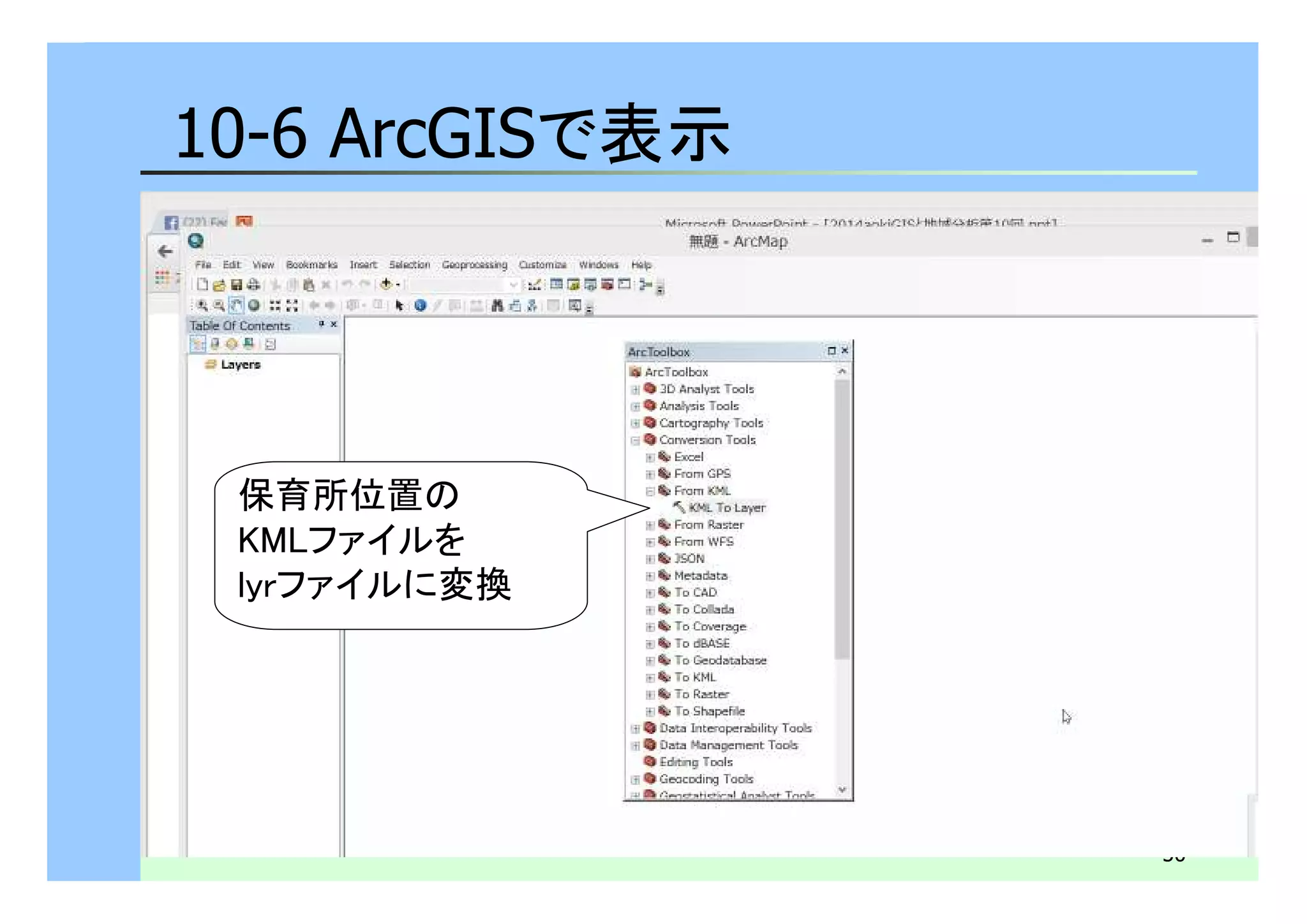
Task: Click List By Source icon
Action: 215,344
